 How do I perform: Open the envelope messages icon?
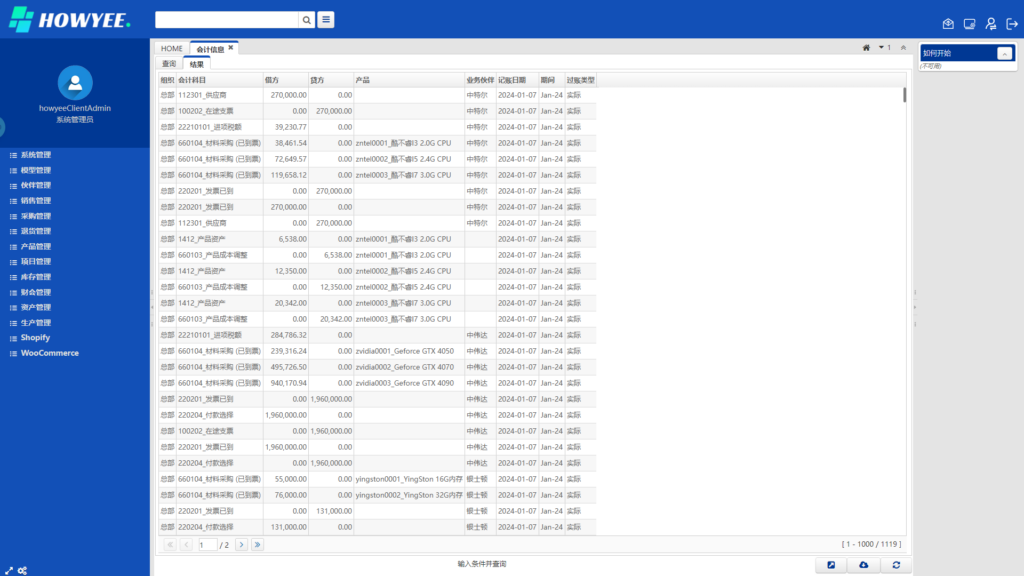tap(948, 24)
